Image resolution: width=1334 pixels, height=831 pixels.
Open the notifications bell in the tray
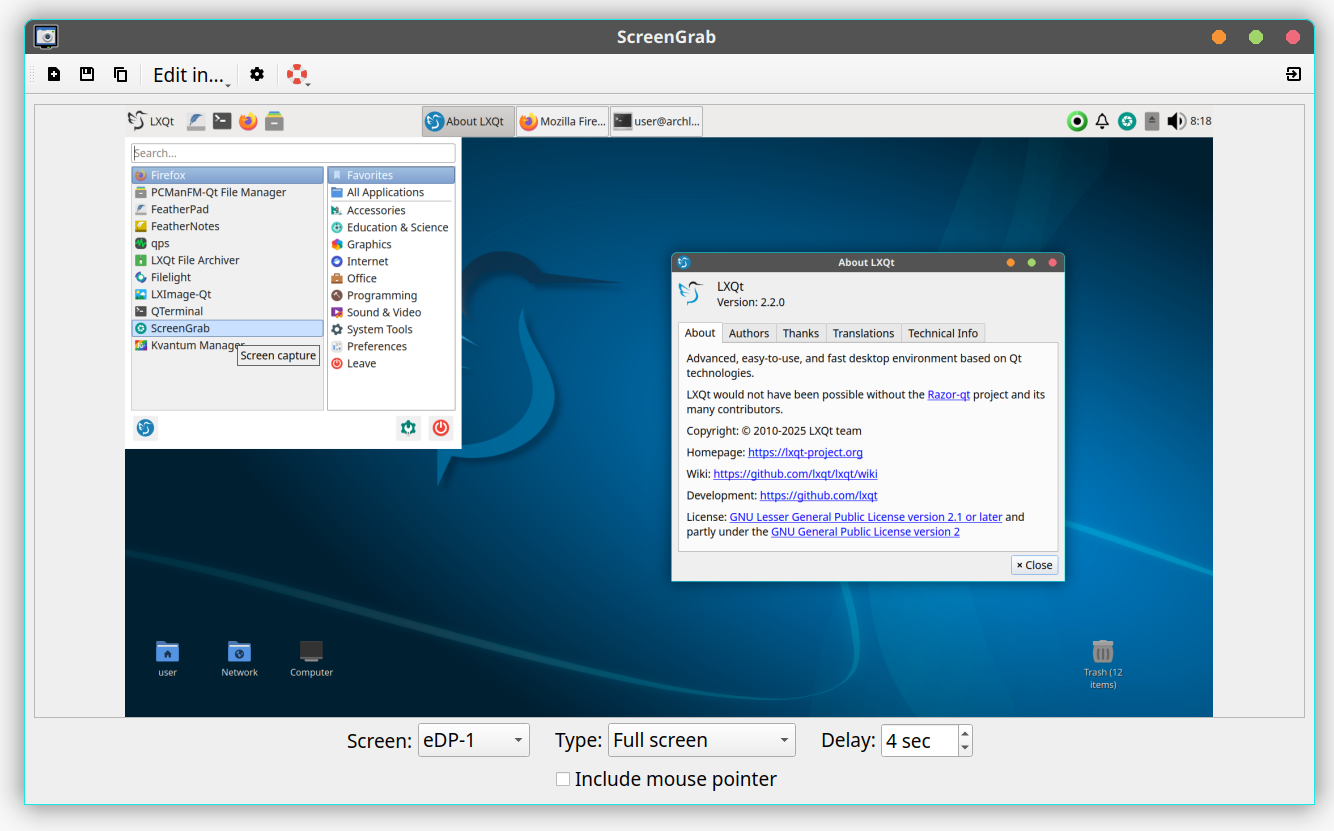(x=1102, y=121)
